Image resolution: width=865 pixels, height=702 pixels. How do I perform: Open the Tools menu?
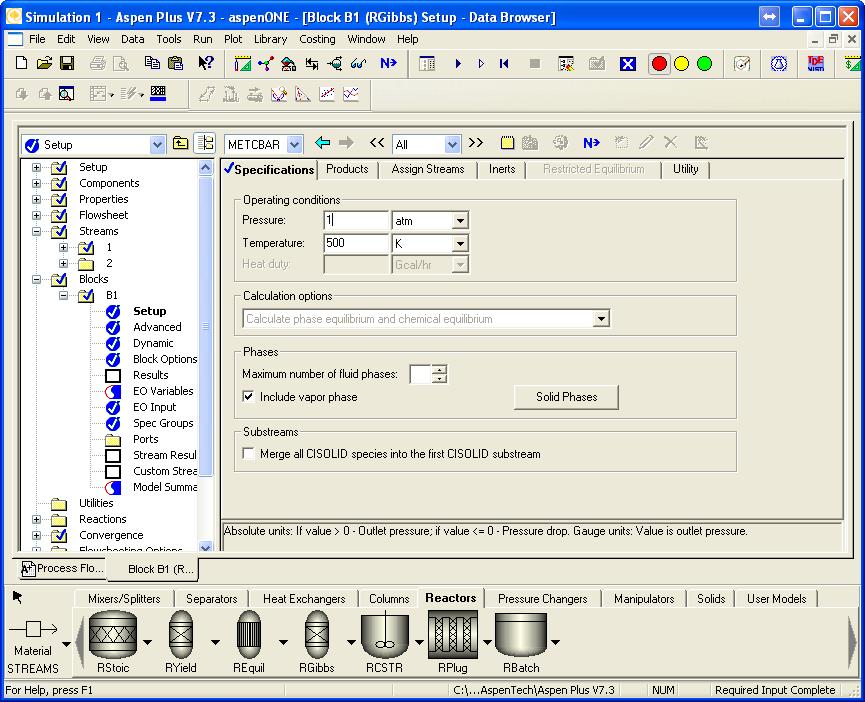pos(169,39)
